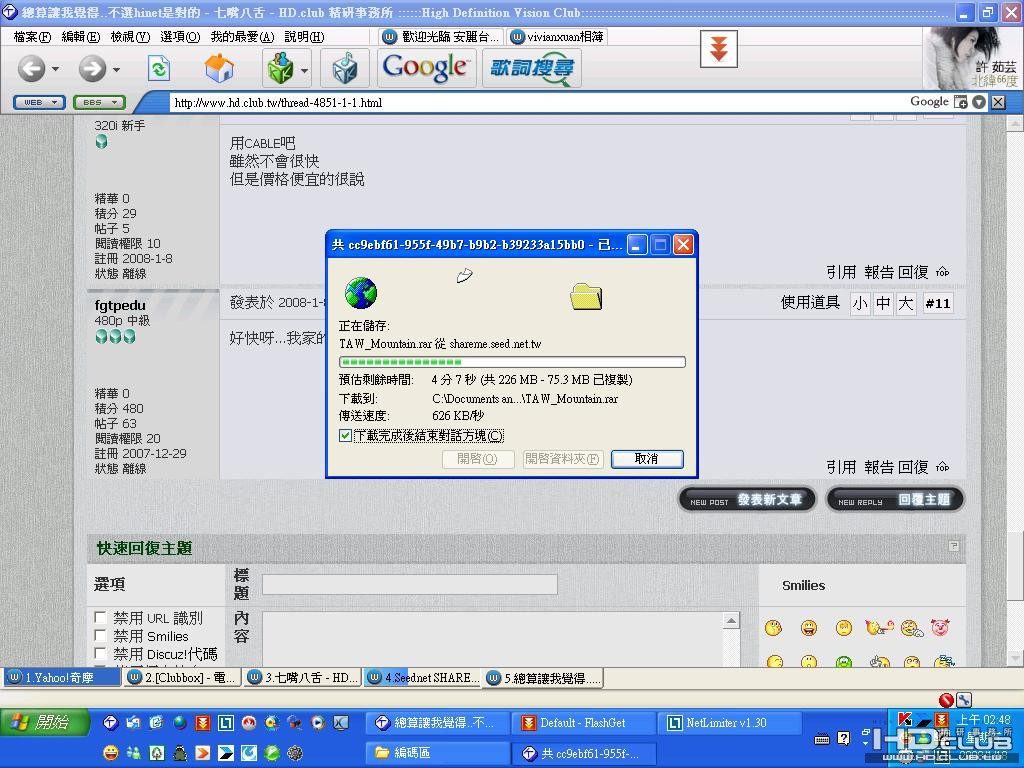Click the browser Forward arrow button
The height and width of the screenshot is (768, 1024).
click(92, 68)
